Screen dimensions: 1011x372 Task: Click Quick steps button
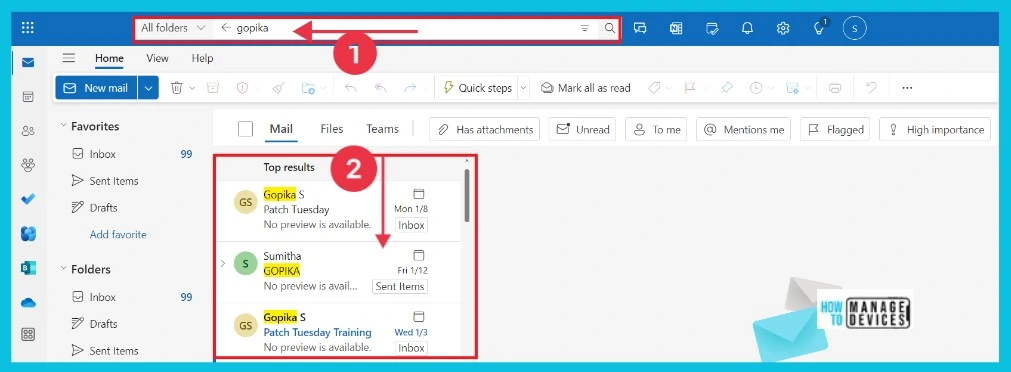click(x=478, y=88)
